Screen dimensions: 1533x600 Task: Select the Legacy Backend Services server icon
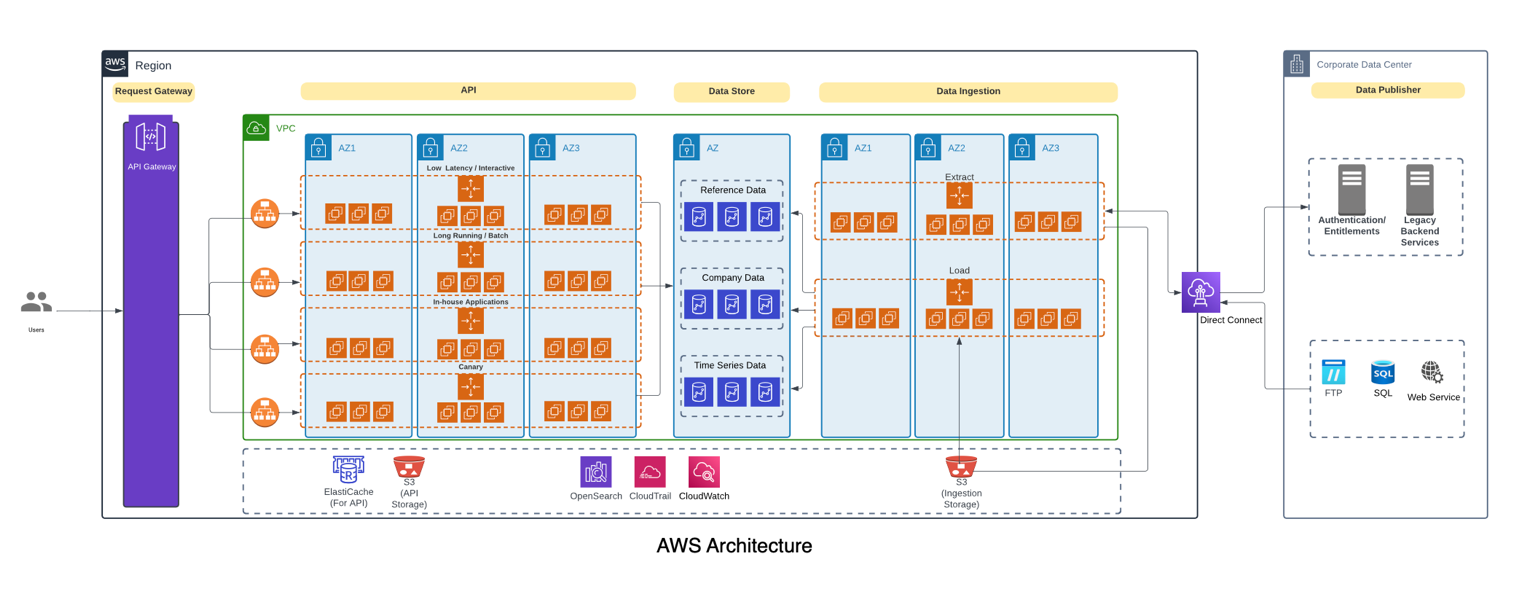[1420, 190]
